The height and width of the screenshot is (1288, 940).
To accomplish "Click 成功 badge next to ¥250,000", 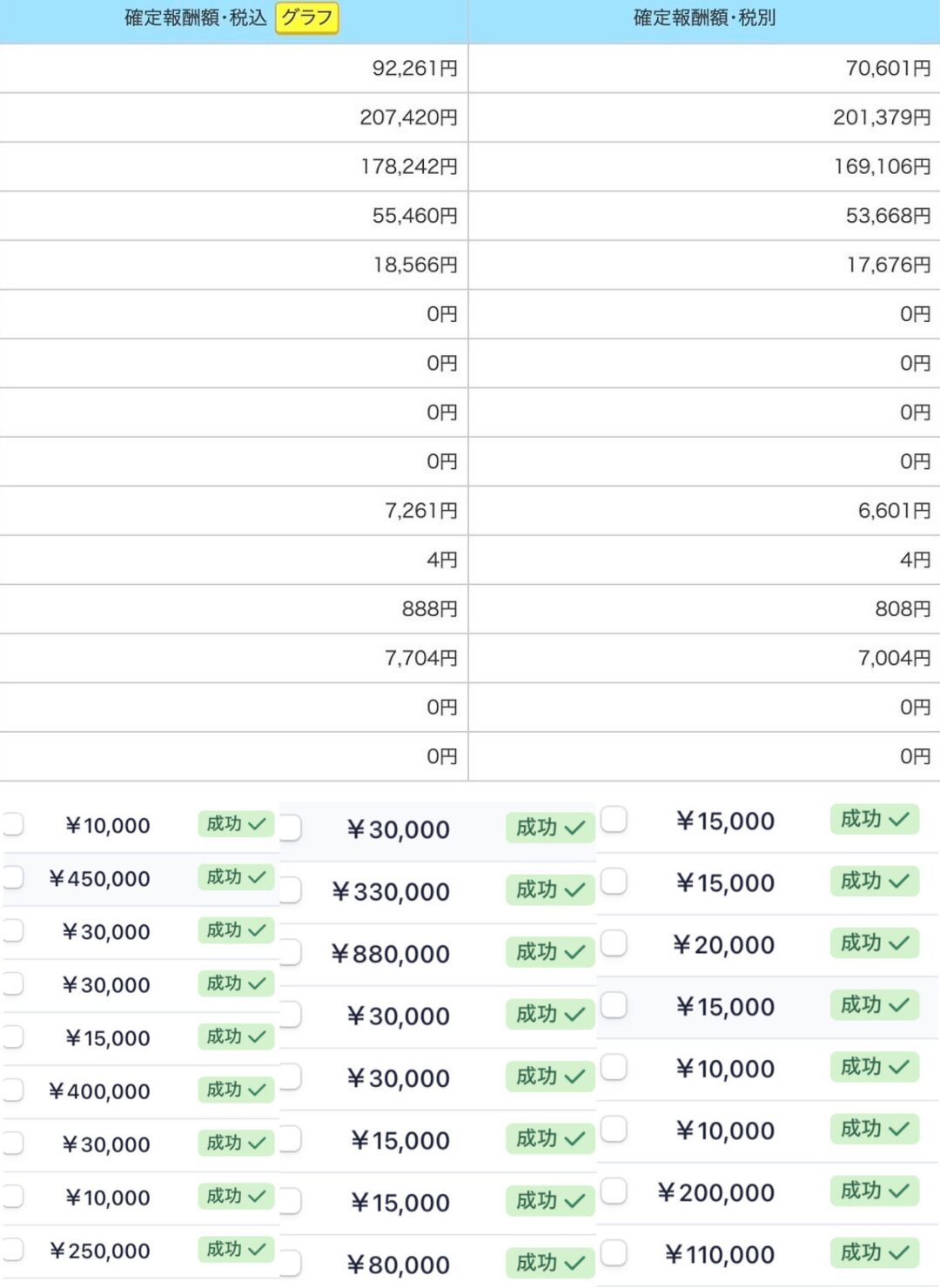I will tap(236, 1250).
